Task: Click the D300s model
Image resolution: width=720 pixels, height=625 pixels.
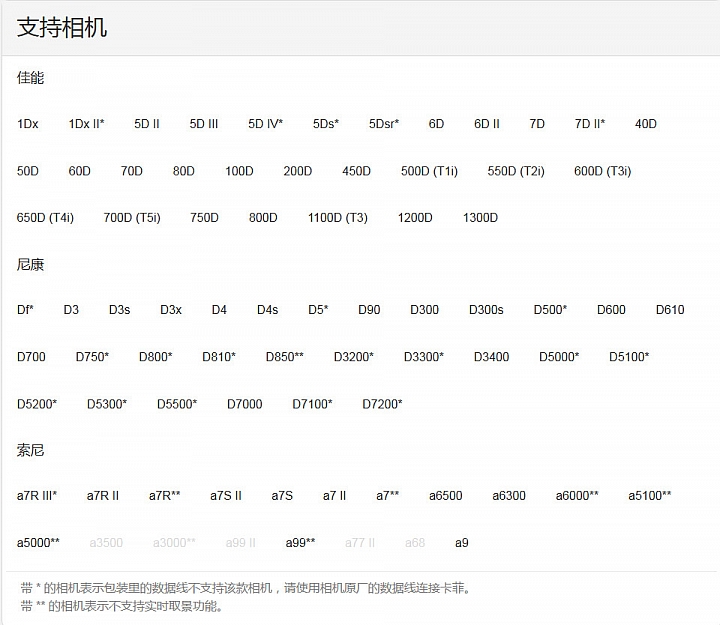Action: coord(486,310)
